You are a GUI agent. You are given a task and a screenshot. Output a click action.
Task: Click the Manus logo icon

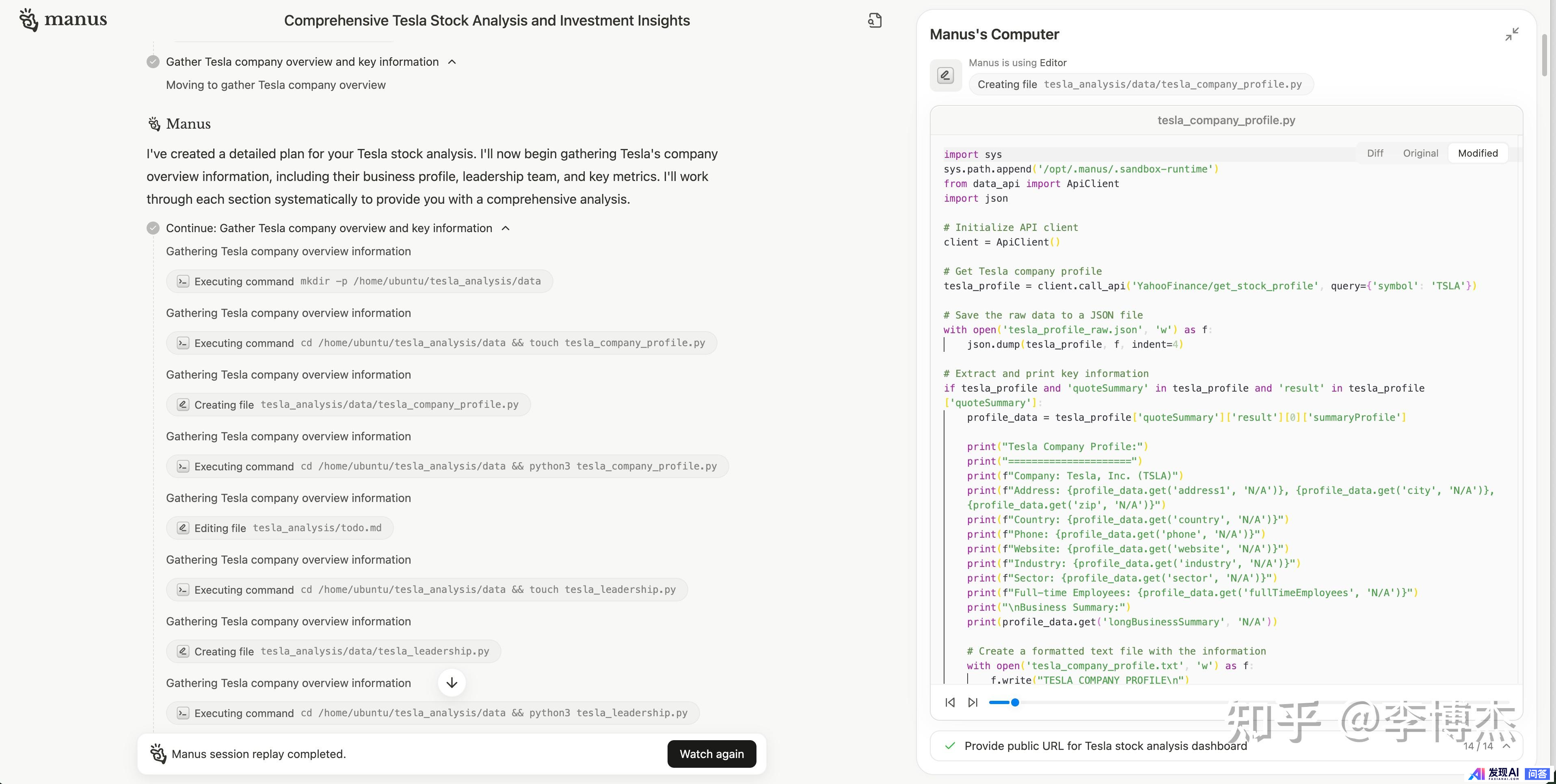click(28, 20)
